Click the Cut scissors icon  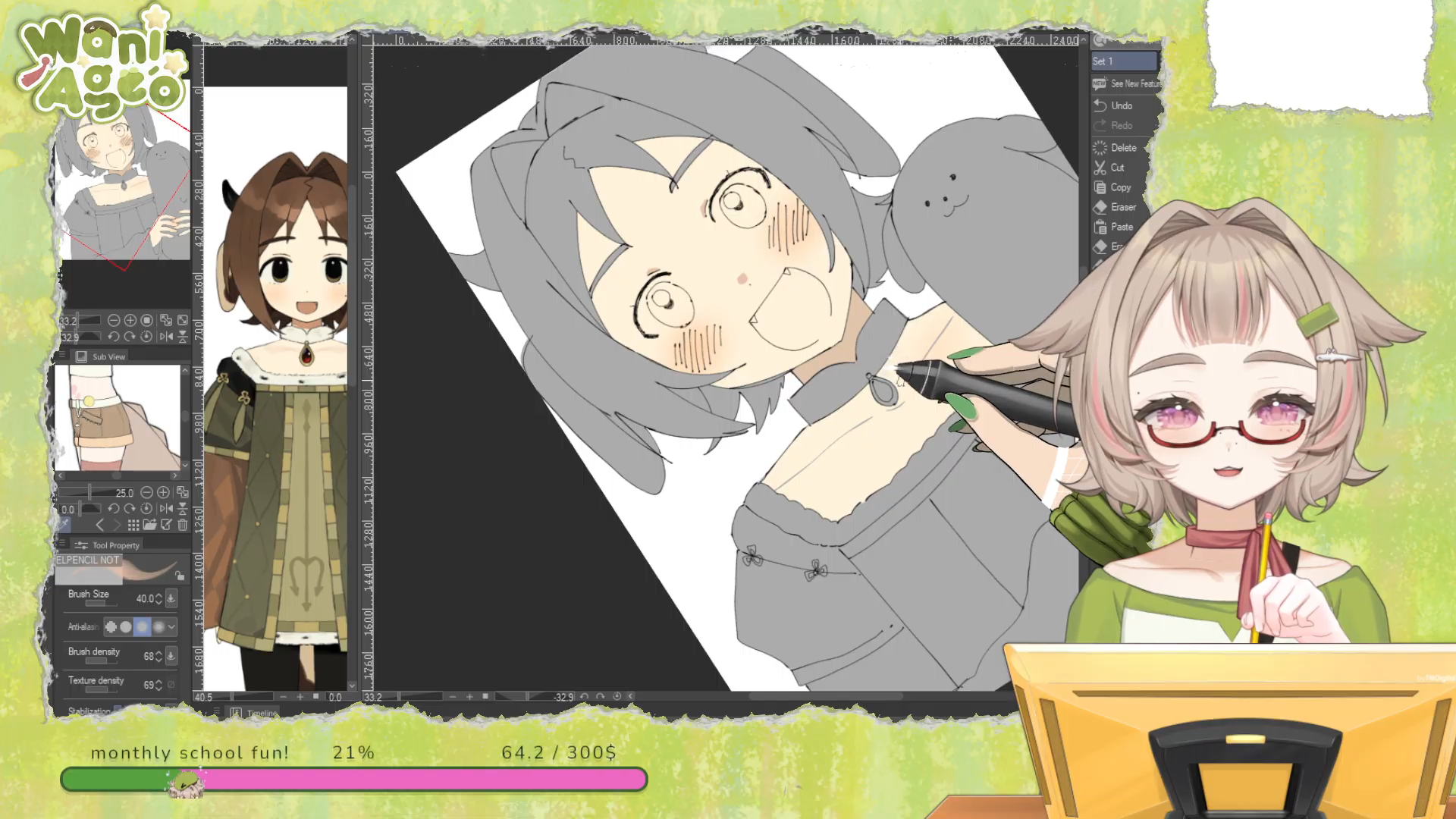tap(1100, 168)
